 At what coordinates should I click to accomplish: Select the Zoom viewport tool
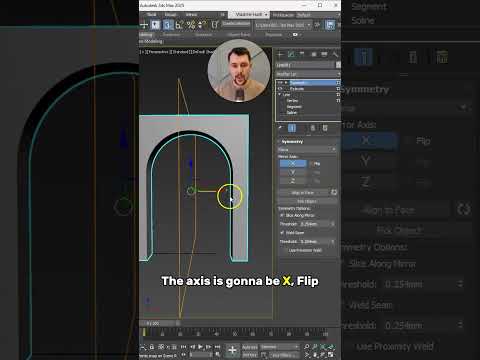pyautogui.click(x=307, y=347)
